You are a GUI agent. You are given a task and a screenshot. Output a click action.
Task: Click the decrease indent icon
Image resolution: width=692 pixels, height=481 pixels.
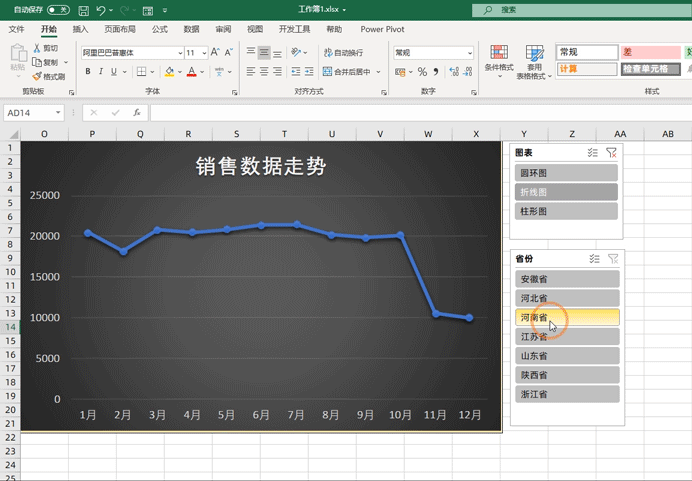[296, 71]
